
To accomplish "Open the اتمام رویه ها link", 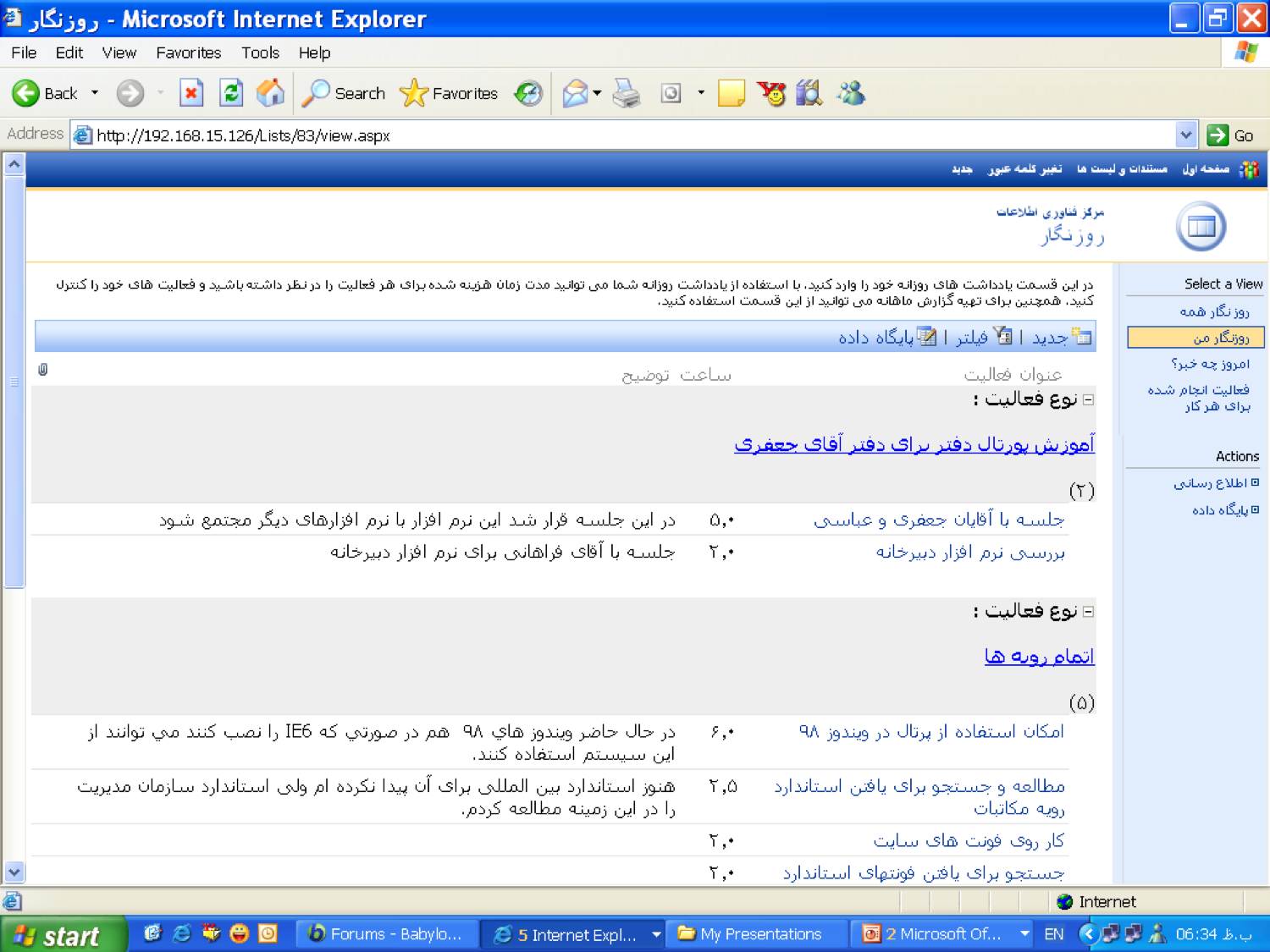I will (1039, 656).
